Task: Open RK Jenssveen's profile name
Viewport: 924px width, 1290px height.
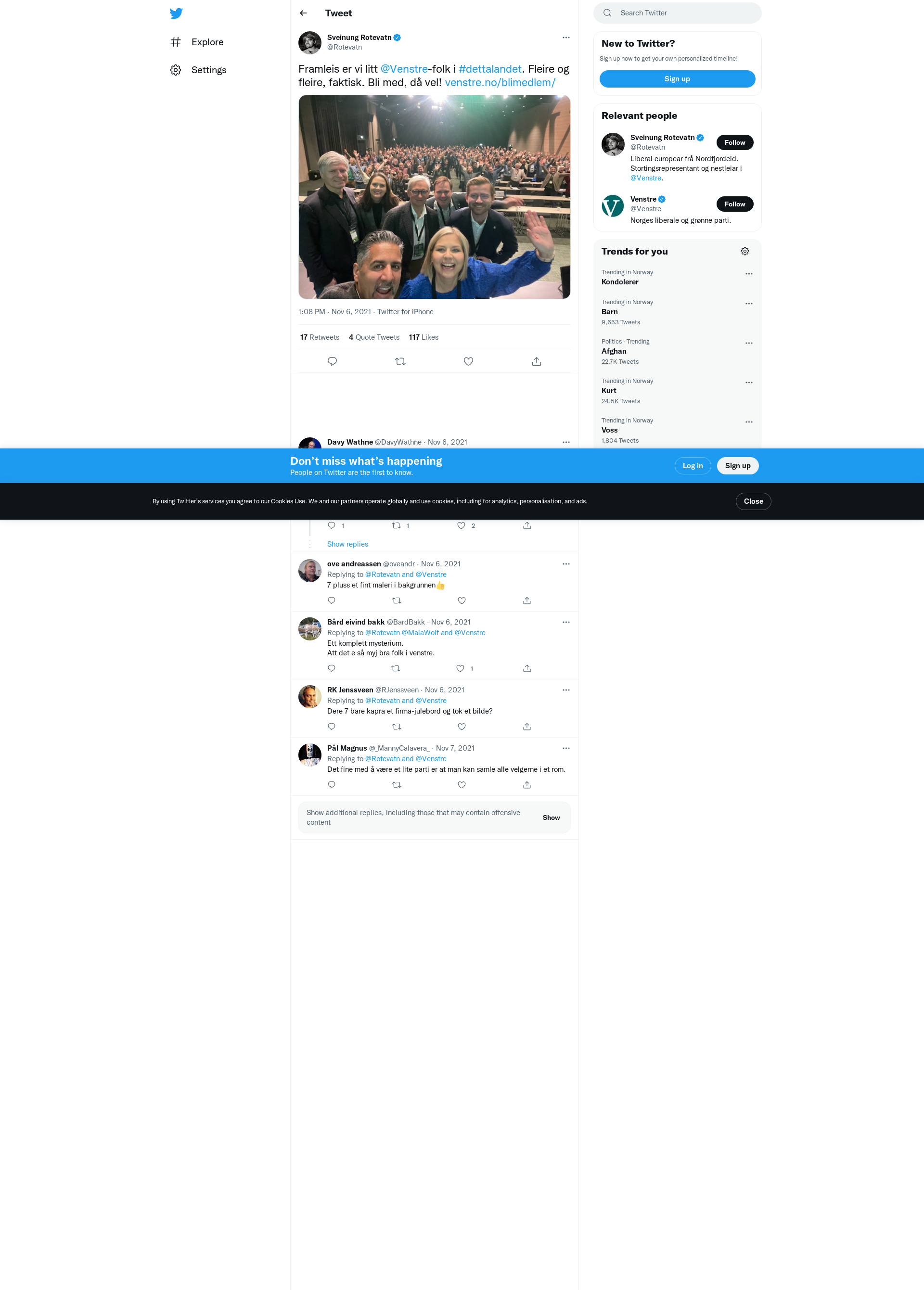Action: (350, 690)
